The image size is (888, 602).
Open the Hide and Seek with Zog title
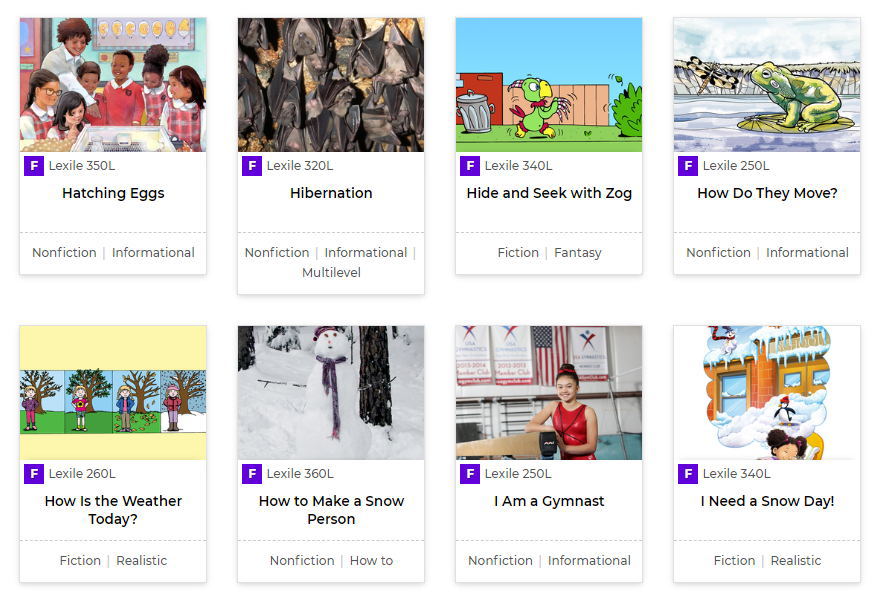549,193
